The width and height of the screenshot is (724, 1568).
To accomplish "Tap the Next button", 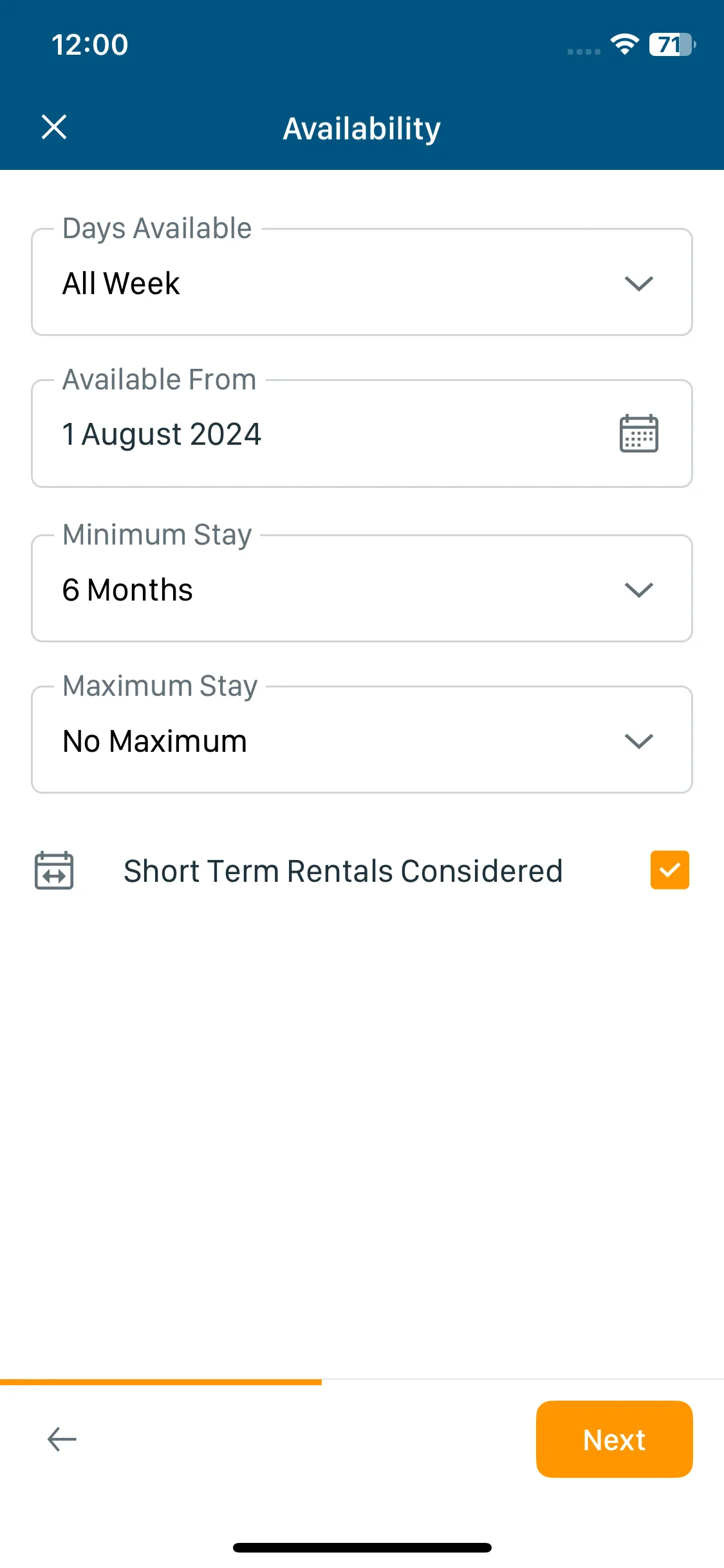I will pos(614,1439).
